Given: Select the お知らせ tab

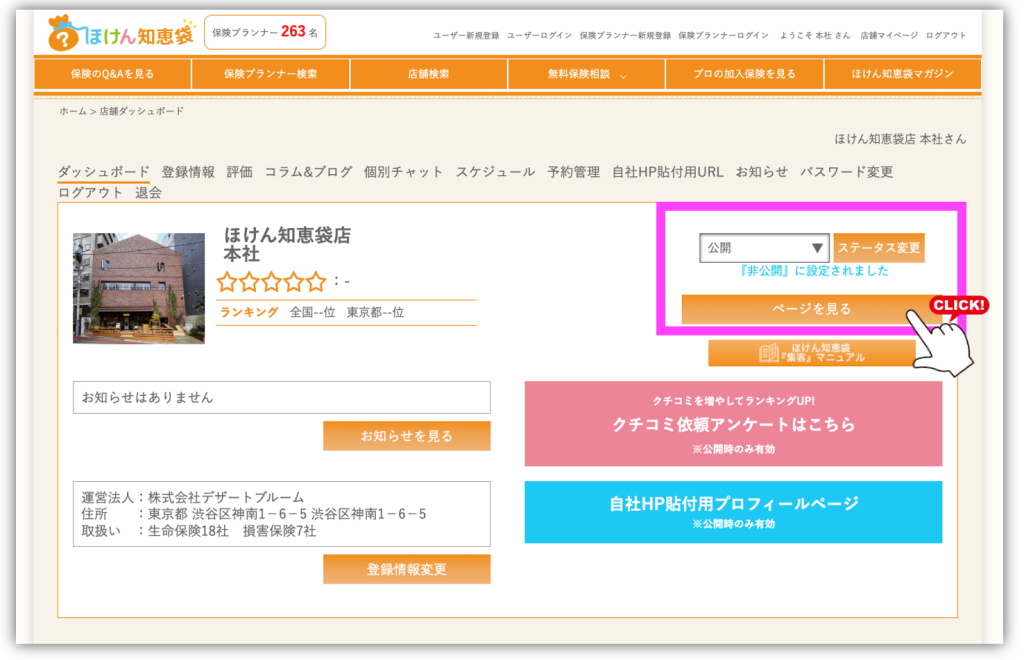Looking at the screenshot, I should click(761, 172).
